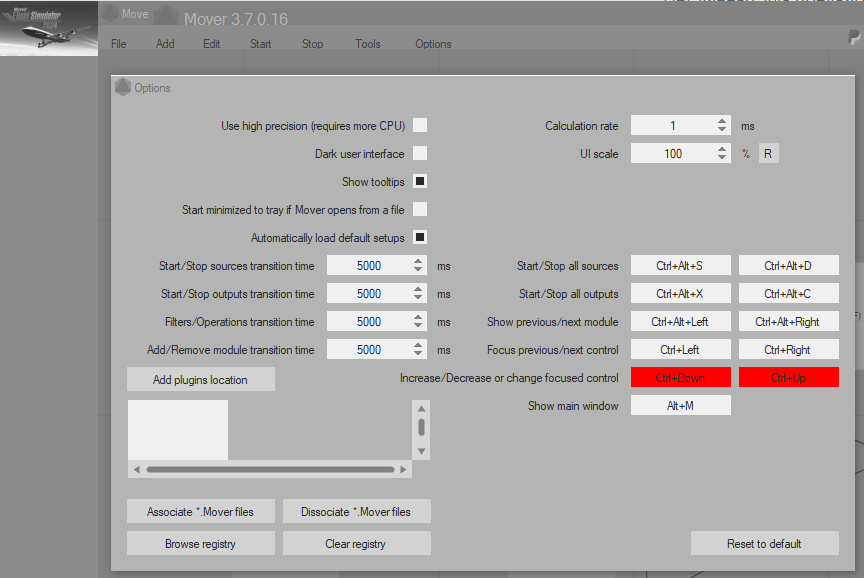
Task: Click the P icon at top right
Action: tap(853, 37)
